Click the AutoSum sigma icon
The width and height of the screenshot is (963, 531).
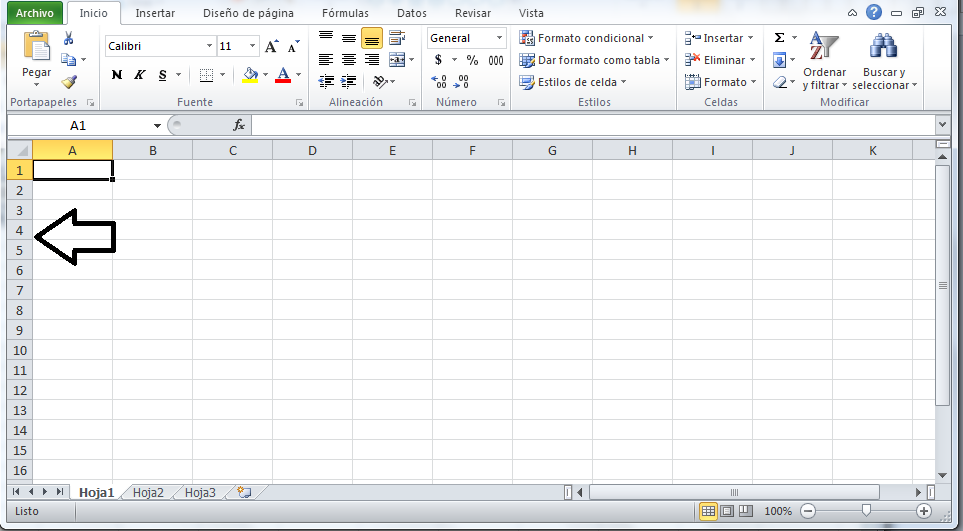[x=780, y=38]
